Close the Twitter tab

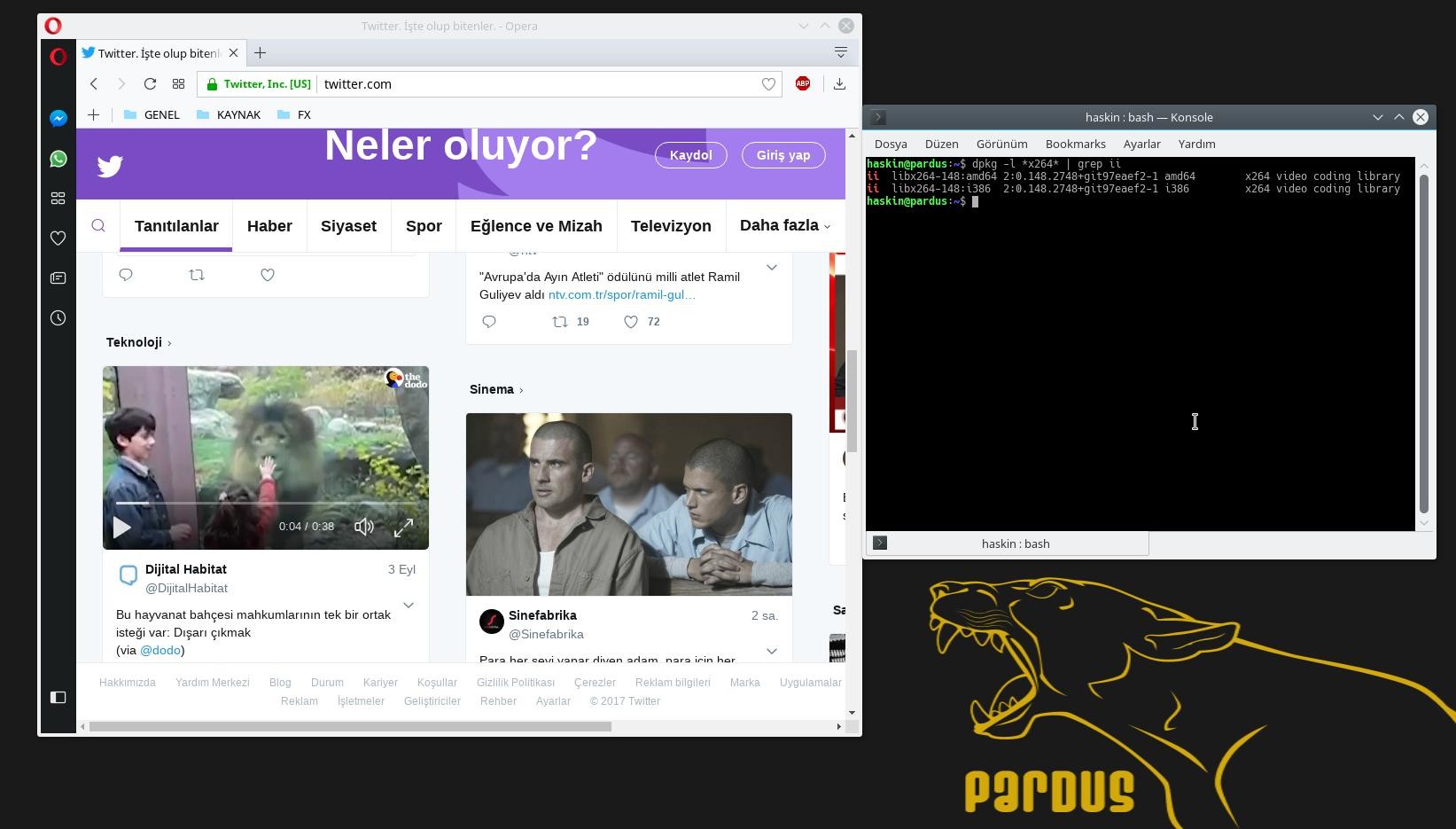tap(233, 53)
